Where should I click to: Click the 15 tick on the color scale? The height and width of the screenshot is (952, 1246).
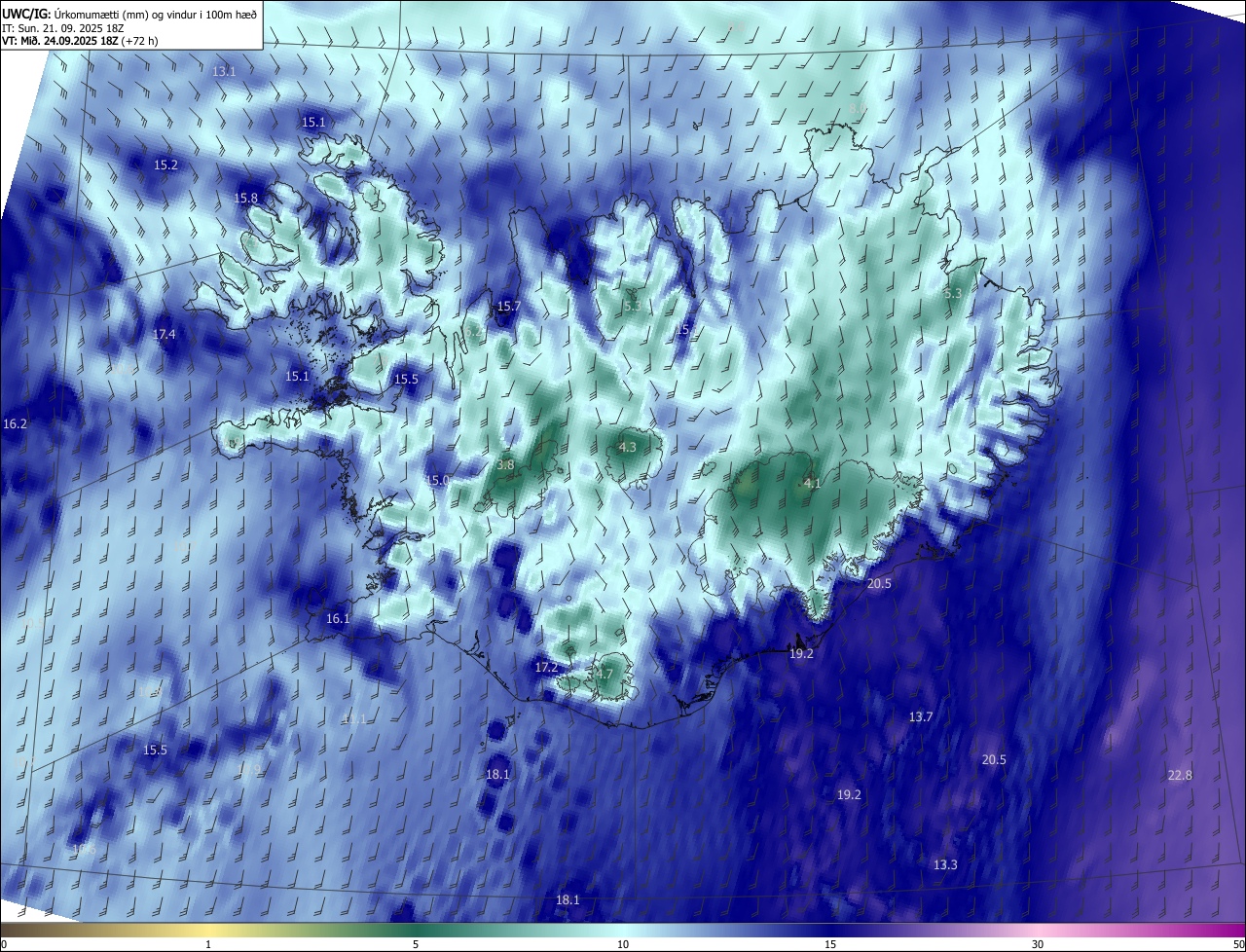830,944
